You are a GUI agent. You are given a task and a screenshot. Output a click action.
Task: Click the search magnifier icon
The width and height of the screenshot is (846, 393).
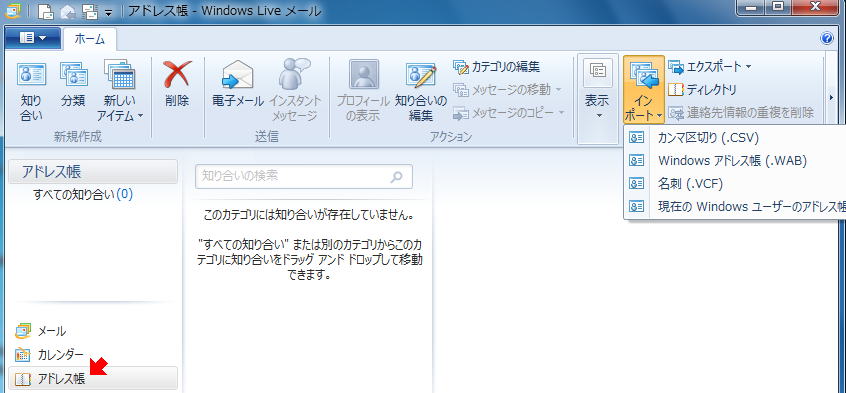click(397, 177)
